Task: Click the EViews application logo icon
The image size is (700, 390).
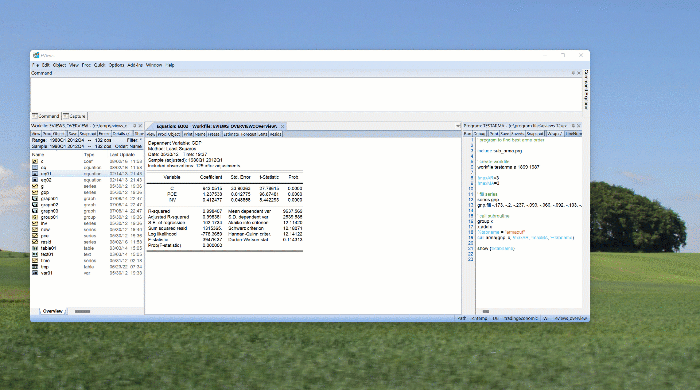Action: 36,55
